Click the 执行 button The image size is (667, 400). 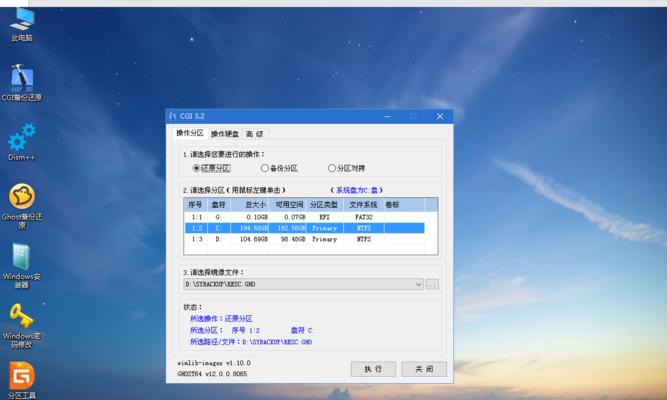[x=373, y=369]
